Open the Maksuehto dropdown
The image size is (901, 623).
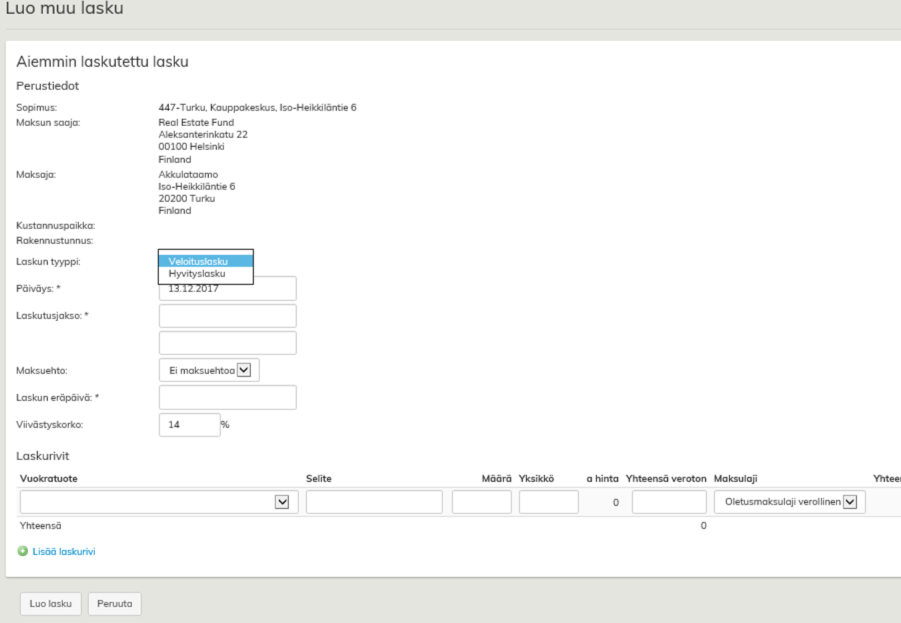[209, 370]
